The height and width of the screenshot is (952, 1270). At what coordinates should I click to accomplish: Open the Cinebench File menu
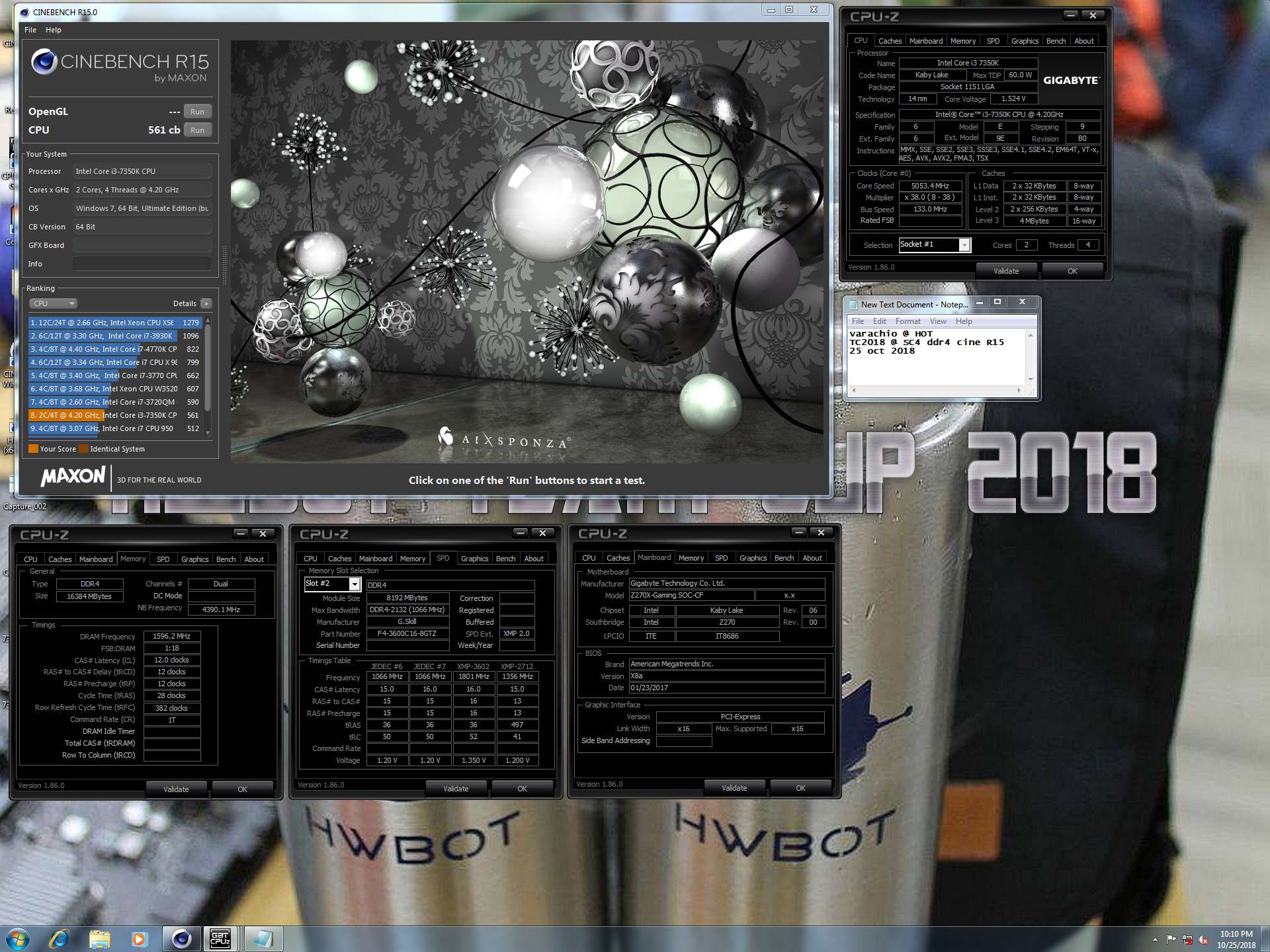pos(30,30)
